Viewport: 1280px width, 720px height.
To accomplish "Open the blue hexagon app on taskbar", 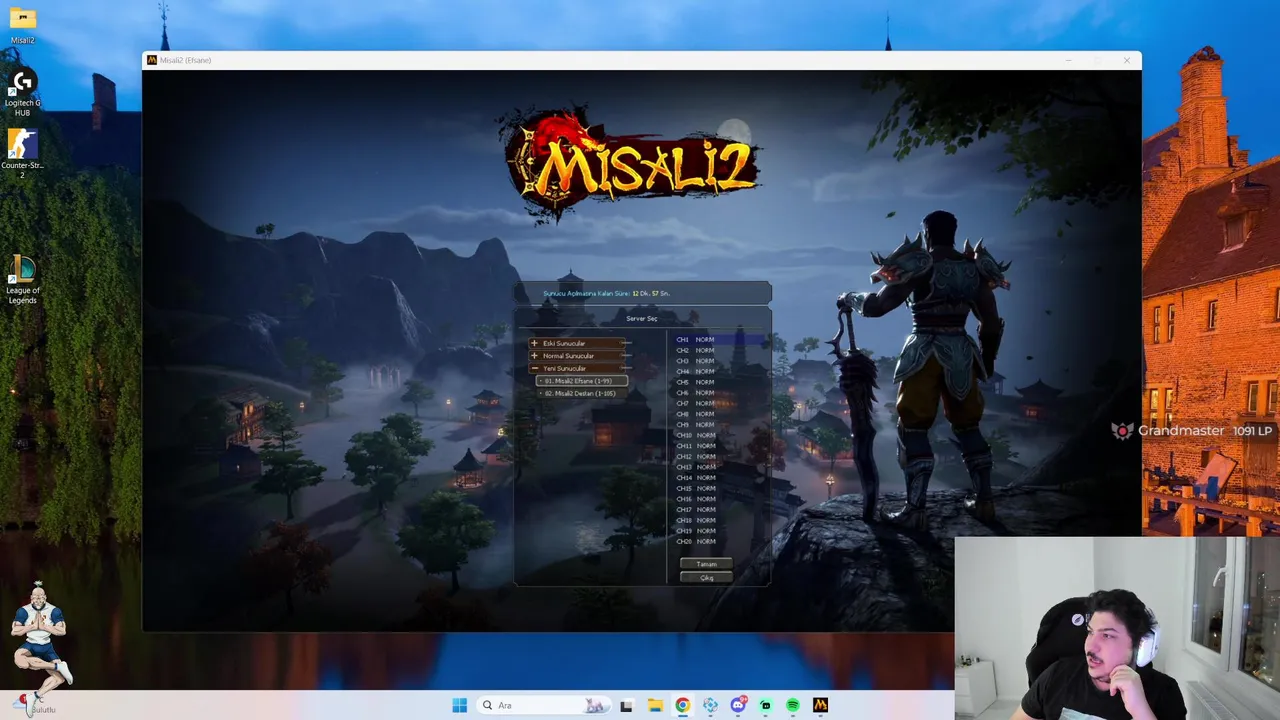I will [x=710, y=705].
